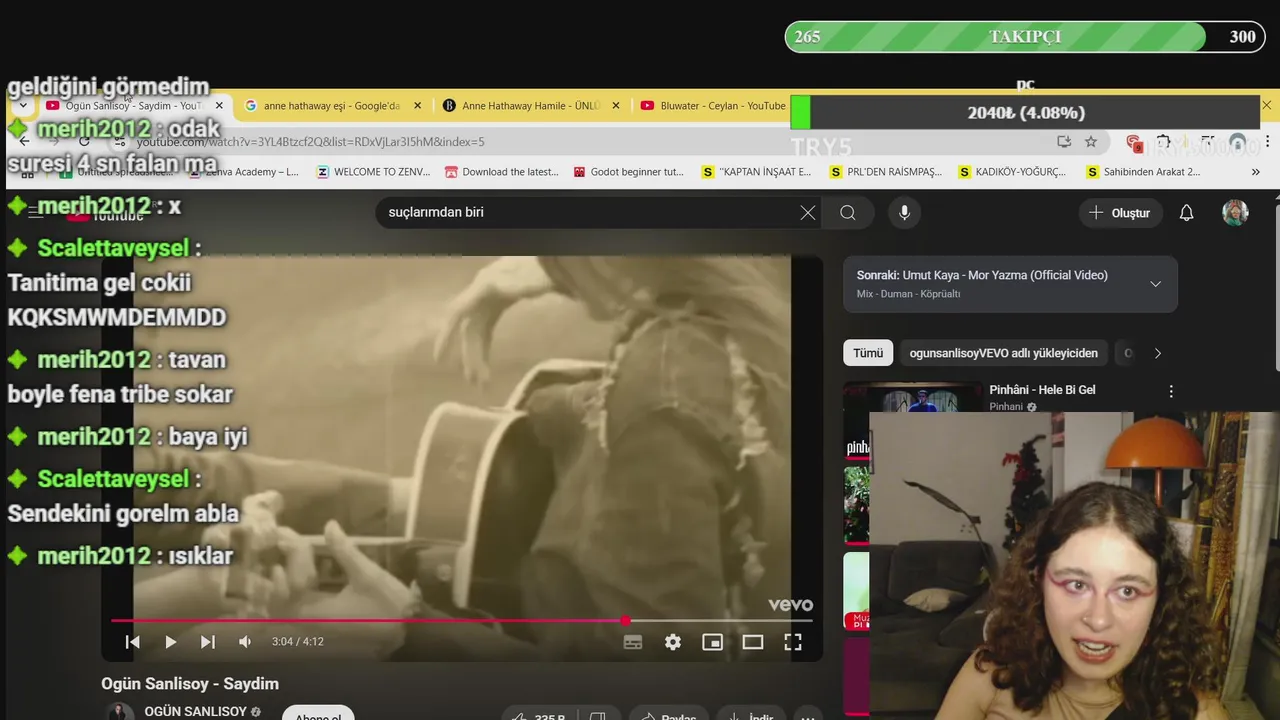Select 'ogunsanlisoyVEVO adlı yükleyiciden' chip
This screenshot has height=720, width=1280.
(1003, 353)
